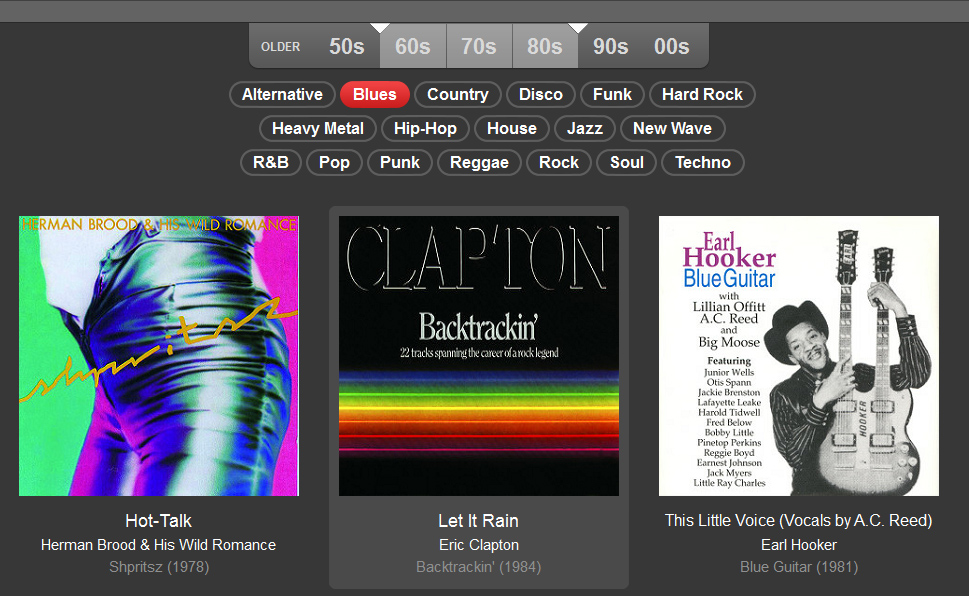Pick the Techno genre pill
The height and width of the screenshot is (596, 969).
(x=703, y=163)
